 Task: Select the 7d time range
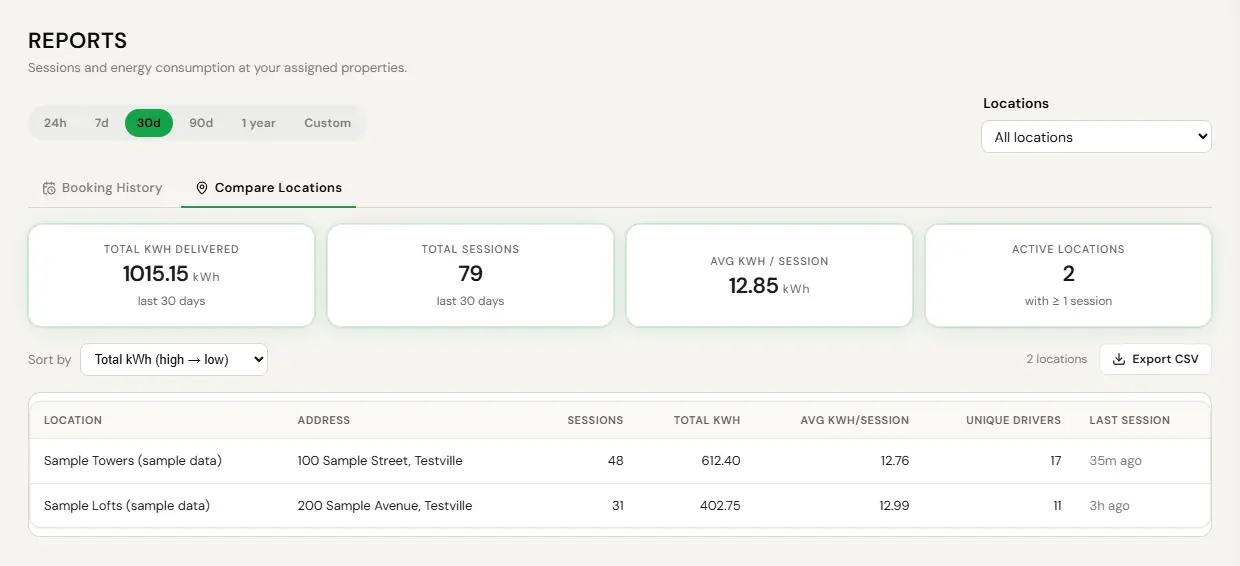101,123
